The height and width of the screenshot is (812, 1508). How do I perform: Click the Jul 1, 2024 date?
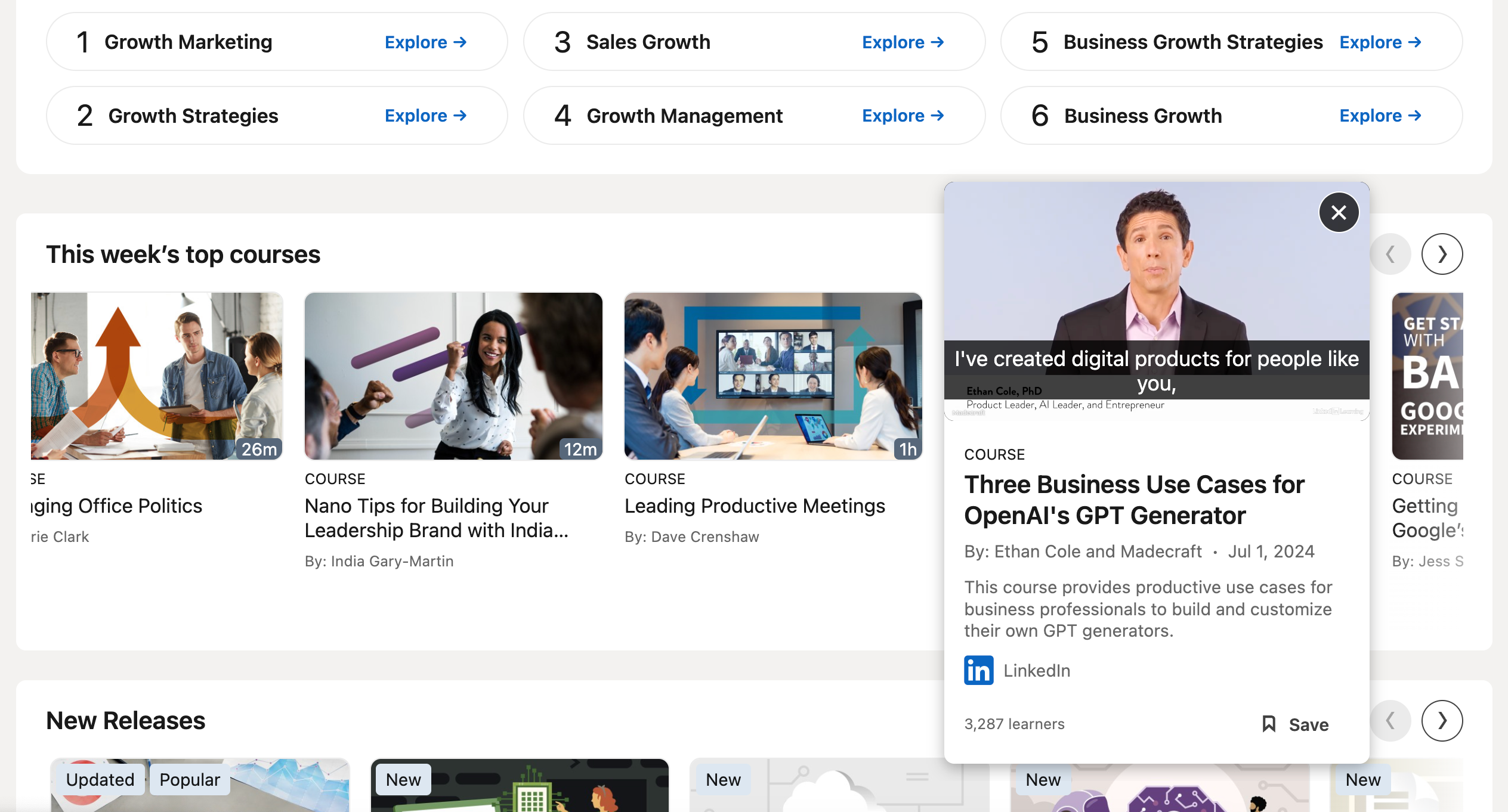click(1271, 551)
